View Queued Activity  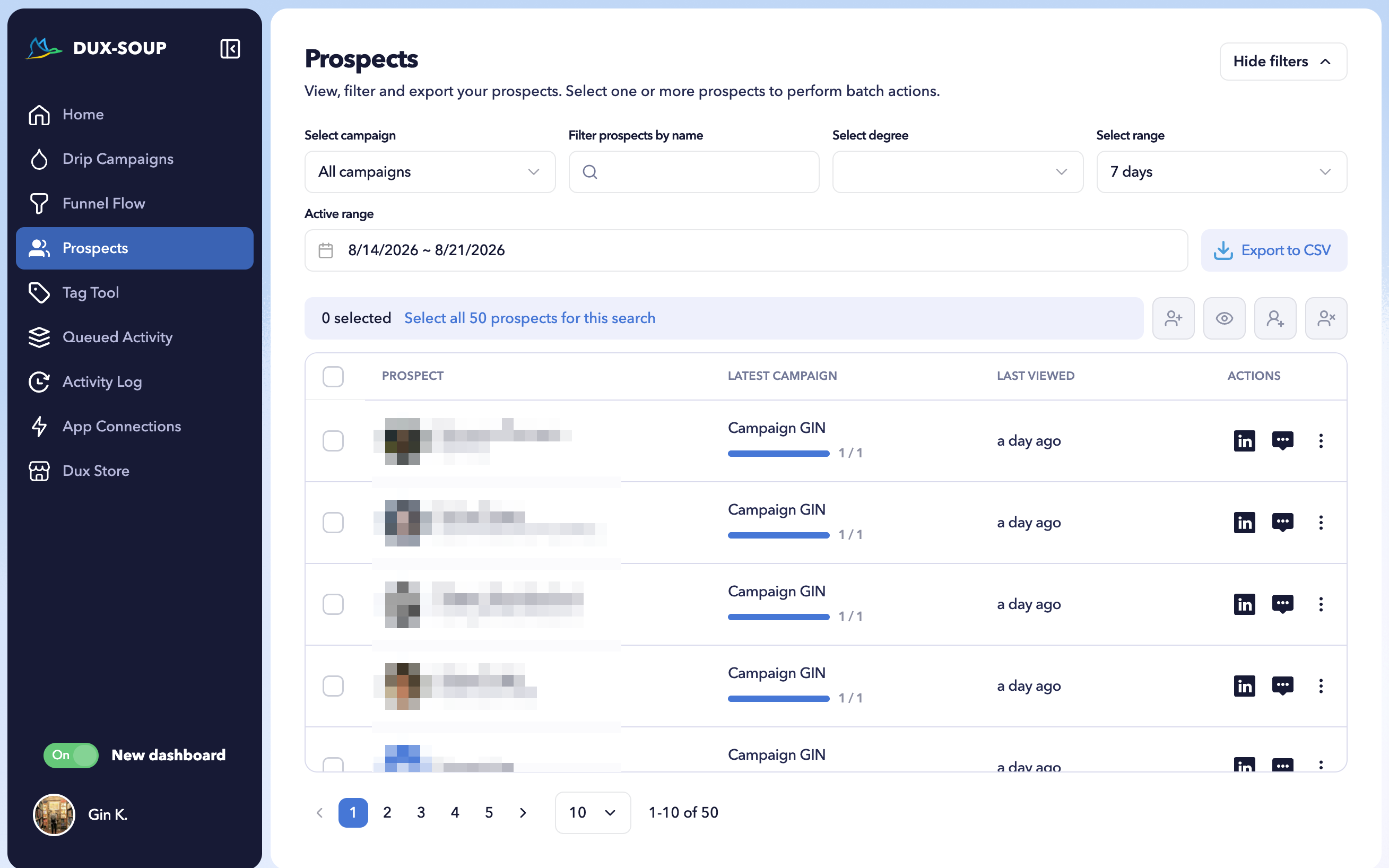click(134, 337)
